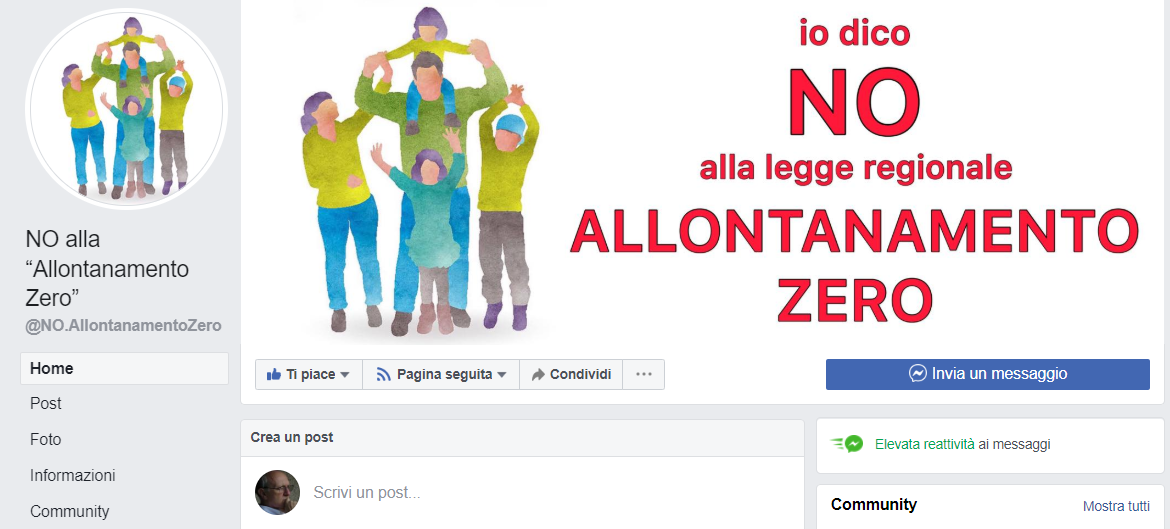The height and width of the screenshot is (529, 1170).
Task: Click the share arrow icon on Condividi
Action: [538, 375]
